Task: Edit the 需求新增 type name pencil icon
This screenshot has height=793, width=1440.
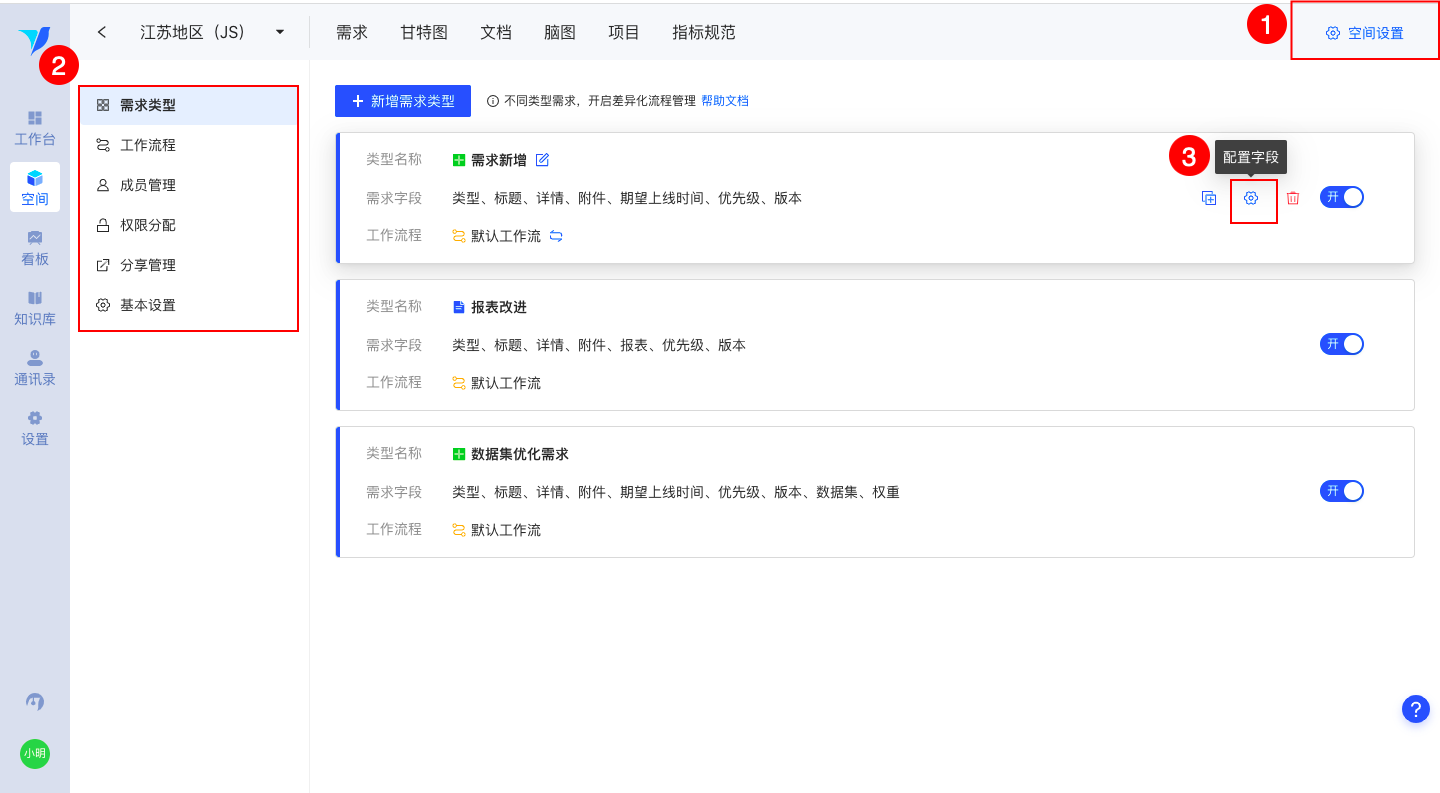Action: tap(543, 160)
